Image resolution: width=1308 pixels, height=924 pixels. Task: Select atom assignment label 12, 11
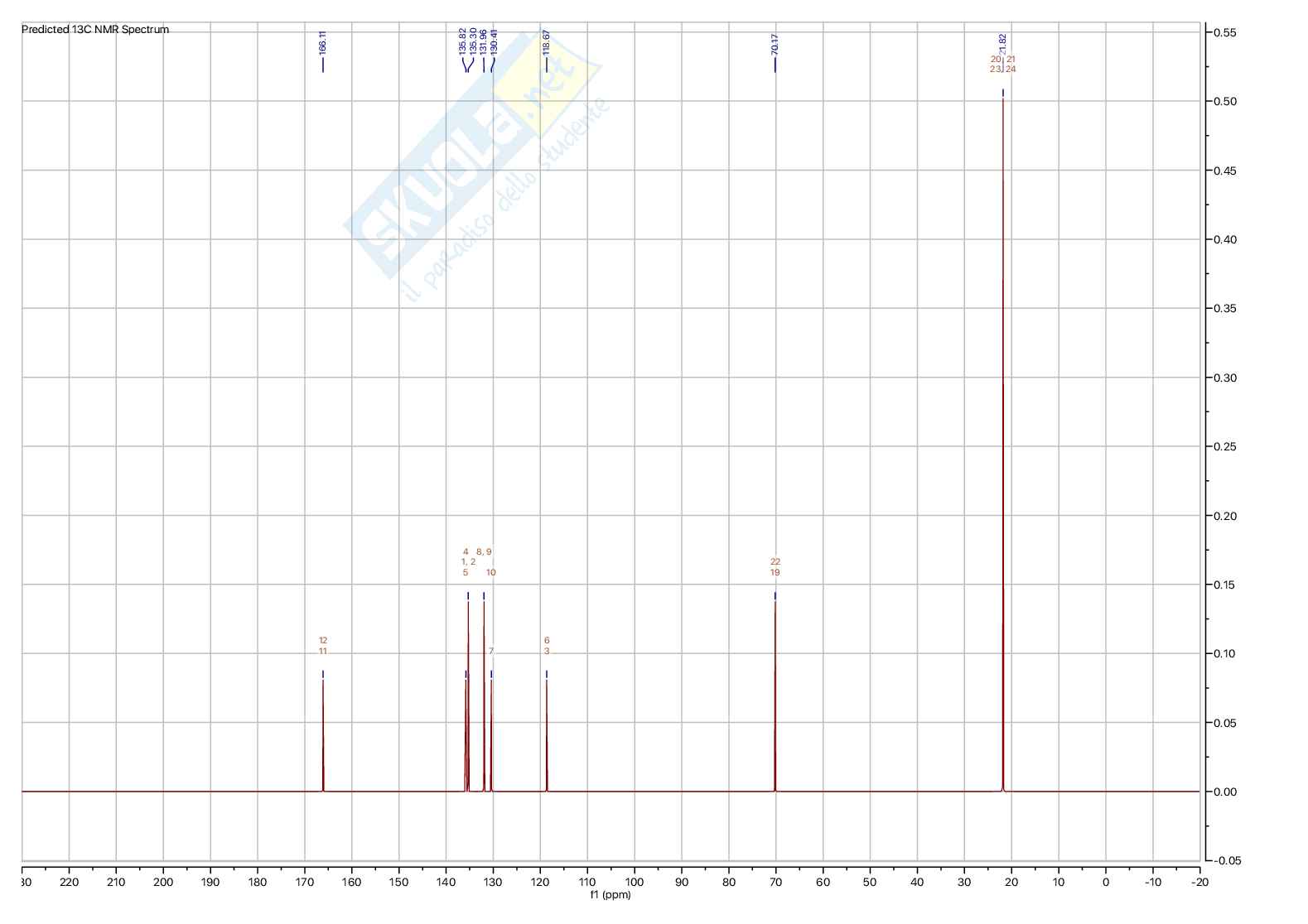(323, 646)
